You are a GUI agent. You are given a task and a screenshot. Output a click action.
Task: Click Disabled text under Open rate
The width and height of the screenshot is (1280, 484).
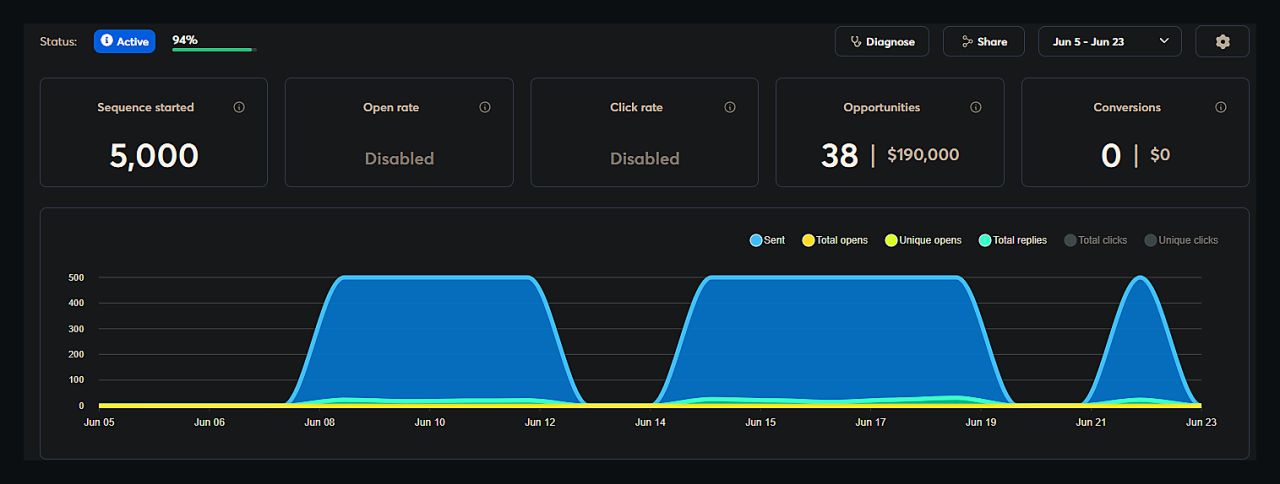399,158
